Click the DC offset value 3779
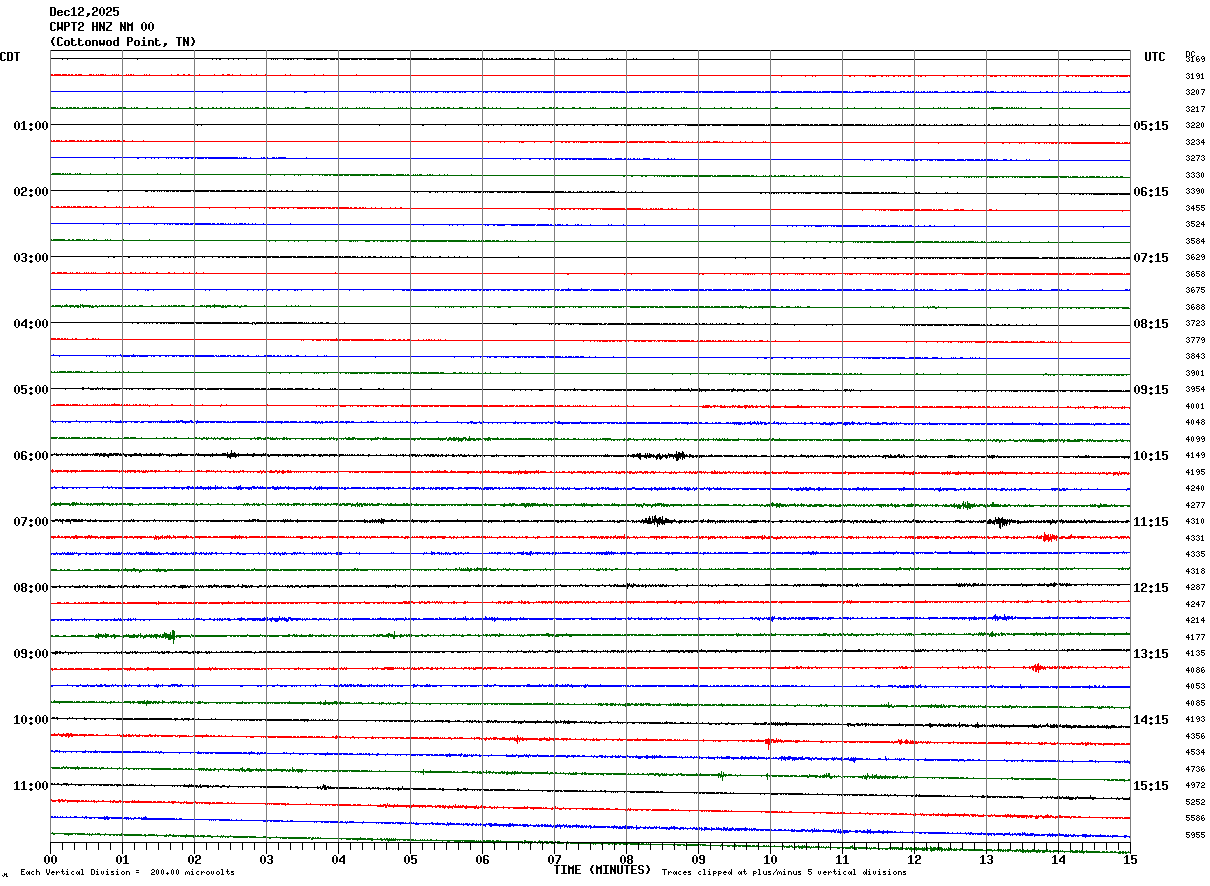1210x886 pixels. click(1195, 340)
